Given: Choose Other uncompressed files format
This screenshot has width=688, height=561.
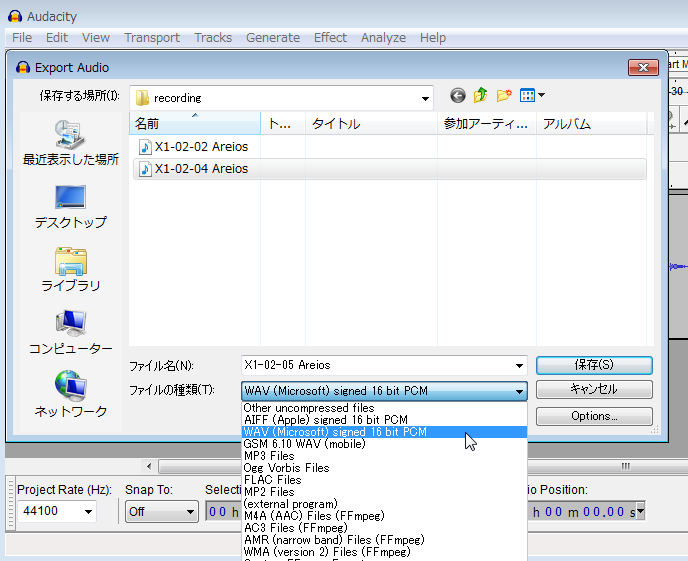Looking at the screenshot, I should (384, 408).
